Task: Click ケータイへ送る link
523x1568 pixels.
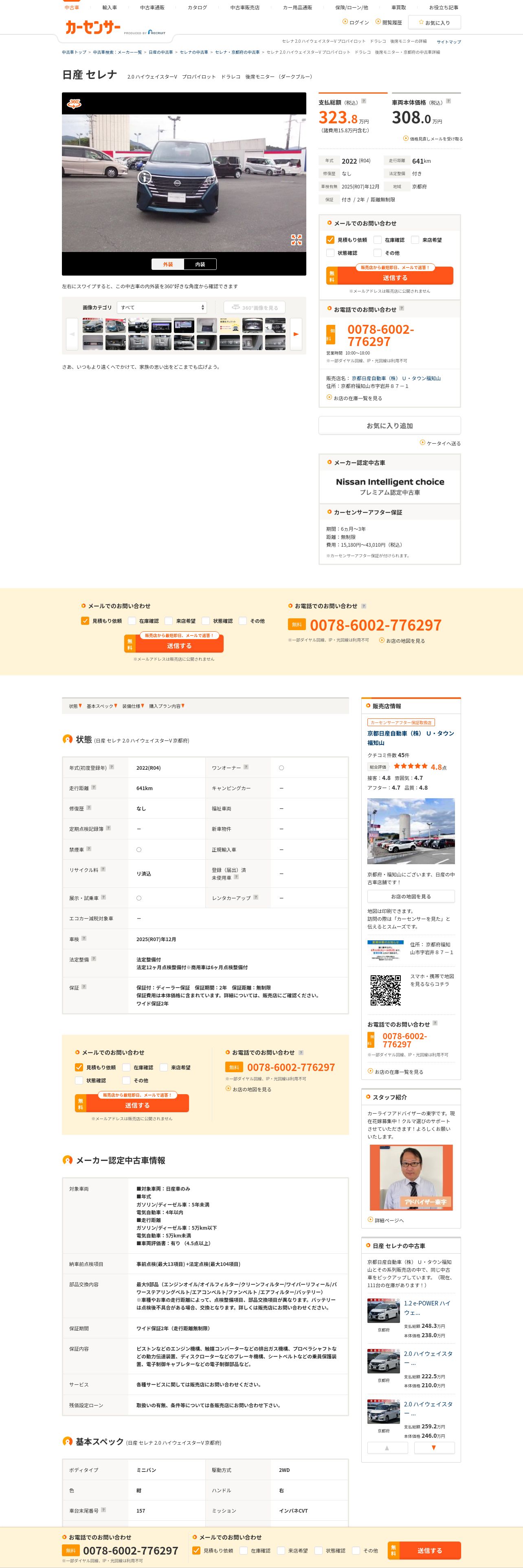Action: click(440, 443)
